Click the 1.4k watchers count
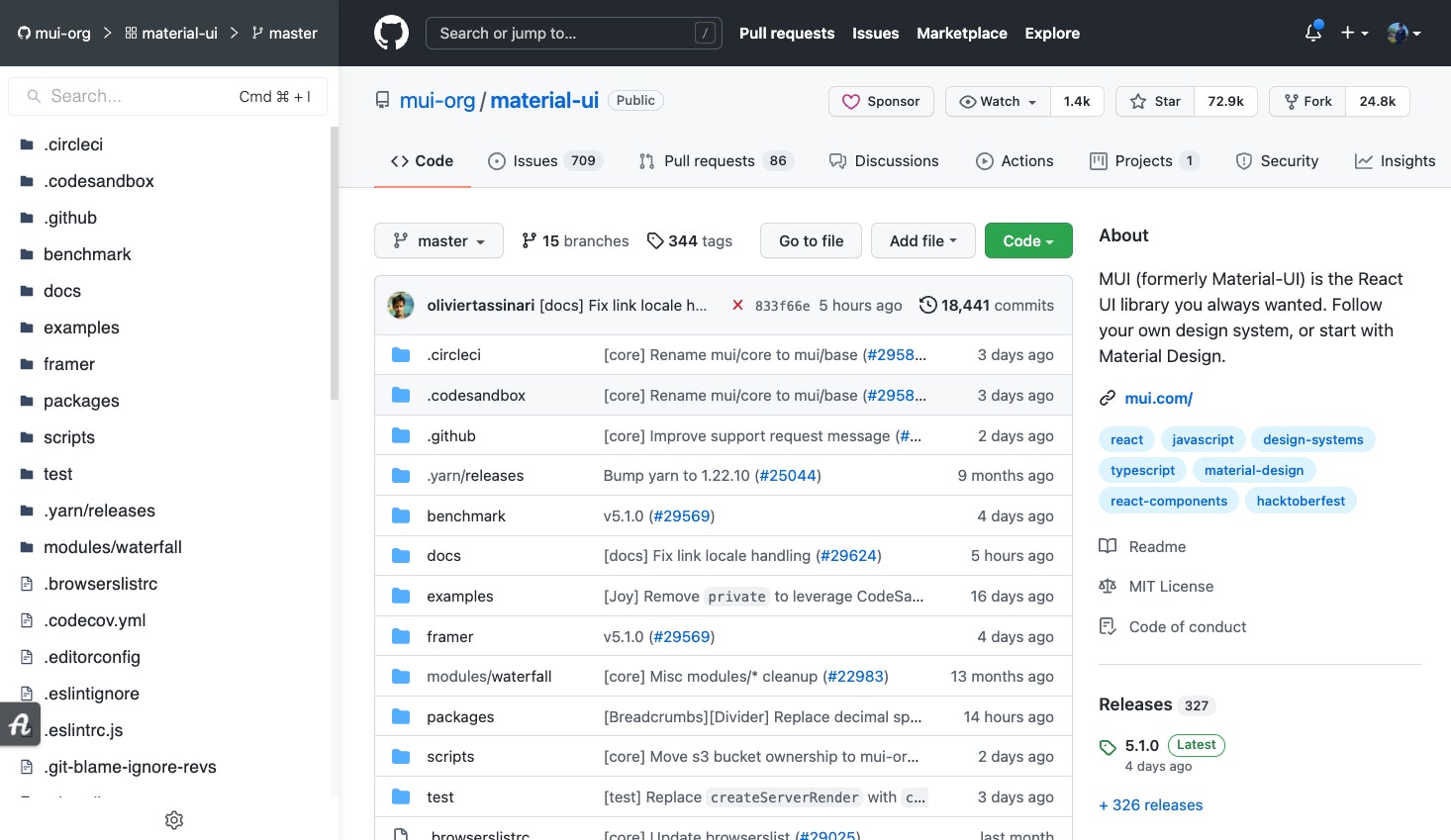1451x840 pixels. pyautogui.click(x=1077, y=101)
